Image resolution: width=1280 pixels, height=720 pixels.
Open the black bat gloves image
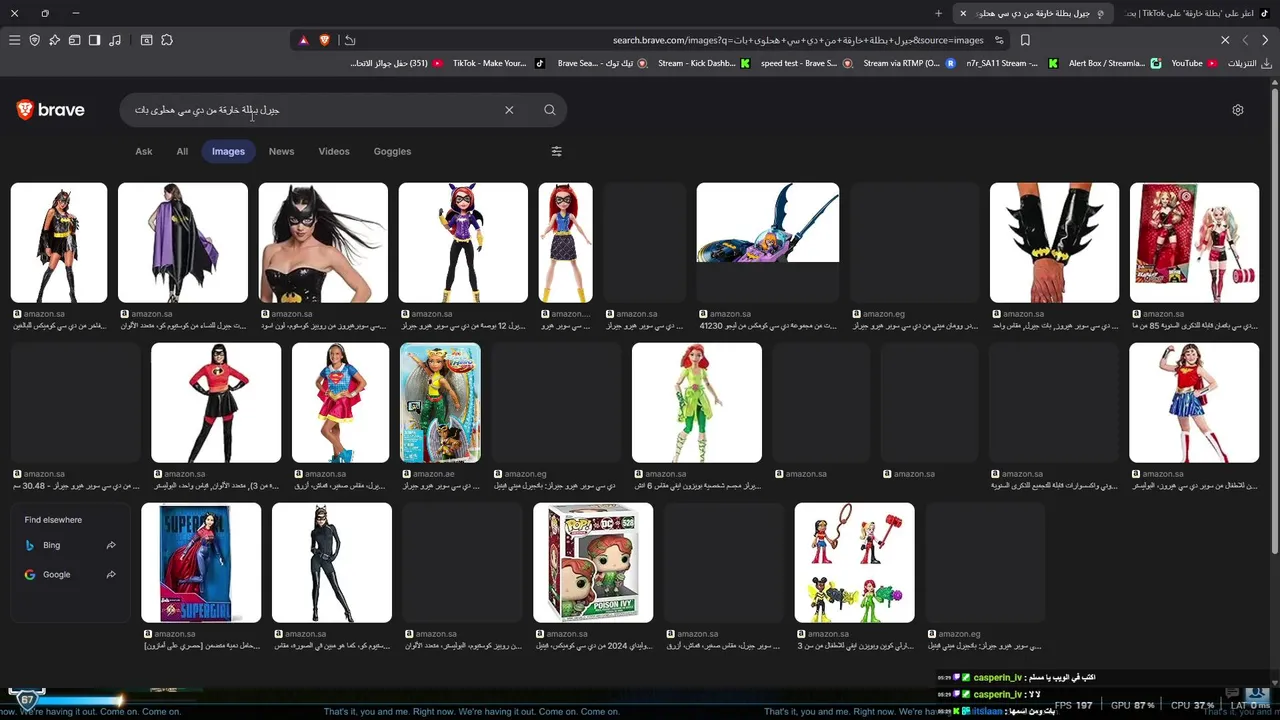point(1055,243)
